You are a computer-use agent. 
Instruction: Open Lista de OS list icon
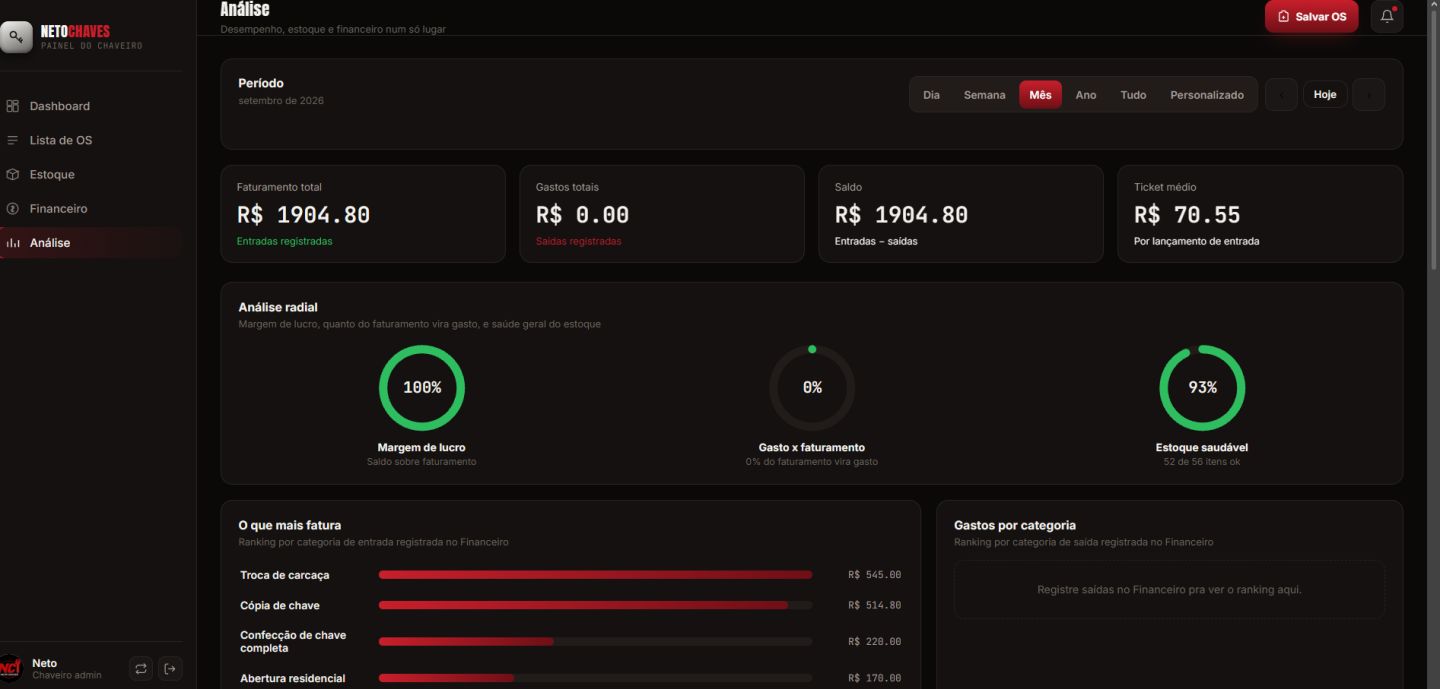coord(12,140)
